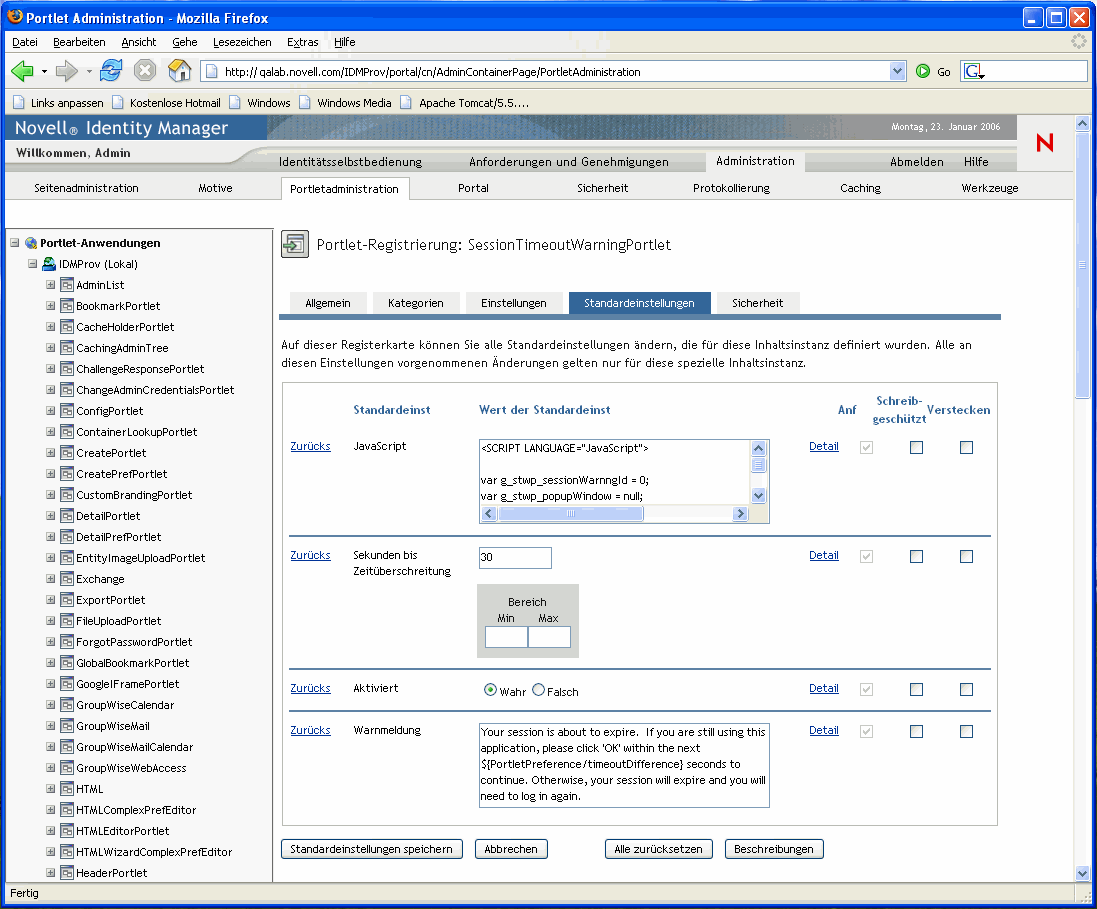Click Standardeinstellungen speichern button
Image resolution: width=1097 pixels, height=909 pixels.
(371, 849)
